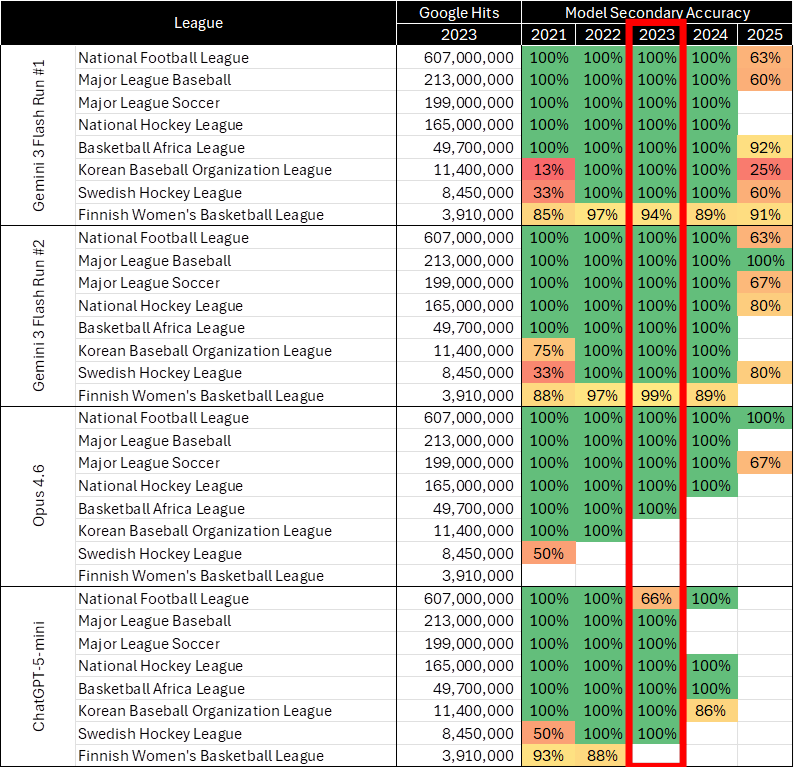Click 49,700,000 in Opus 4.6 group
Viewport: 794px width, 768px height.
click(x=473, y=508)
